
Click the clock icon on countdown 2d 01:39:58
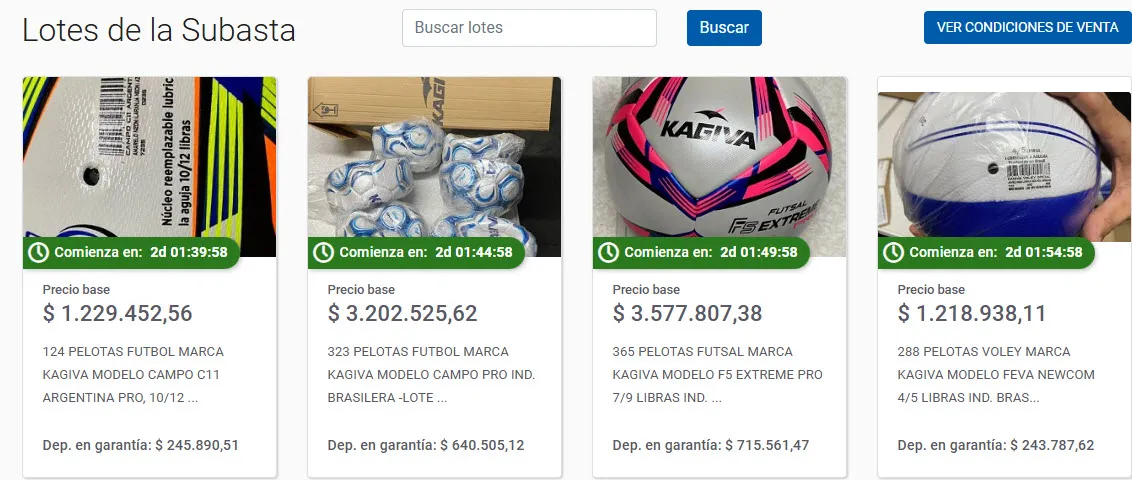[x=38, y=252]
